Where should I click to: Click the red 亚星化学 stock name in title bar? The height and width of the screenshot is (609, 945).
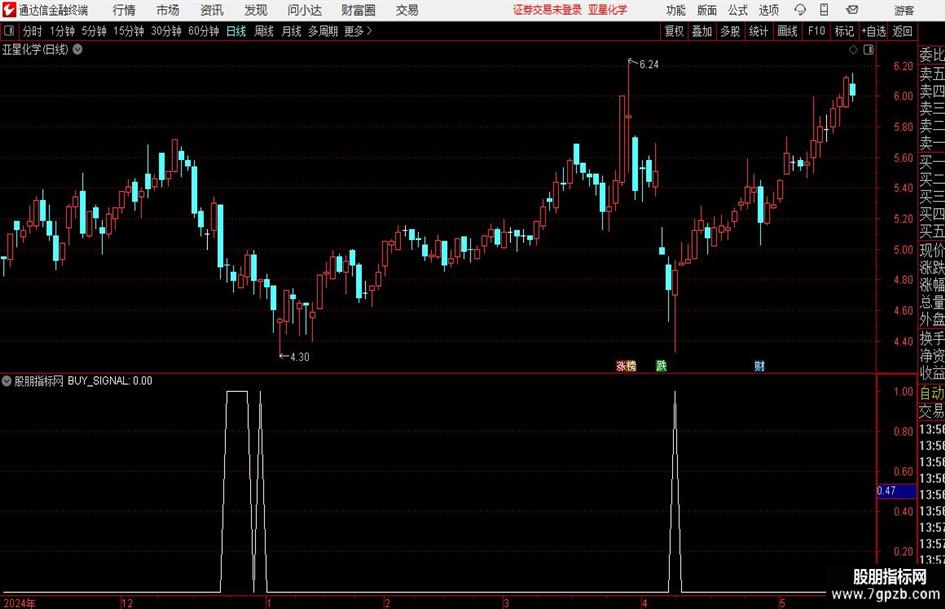point(608,10)
